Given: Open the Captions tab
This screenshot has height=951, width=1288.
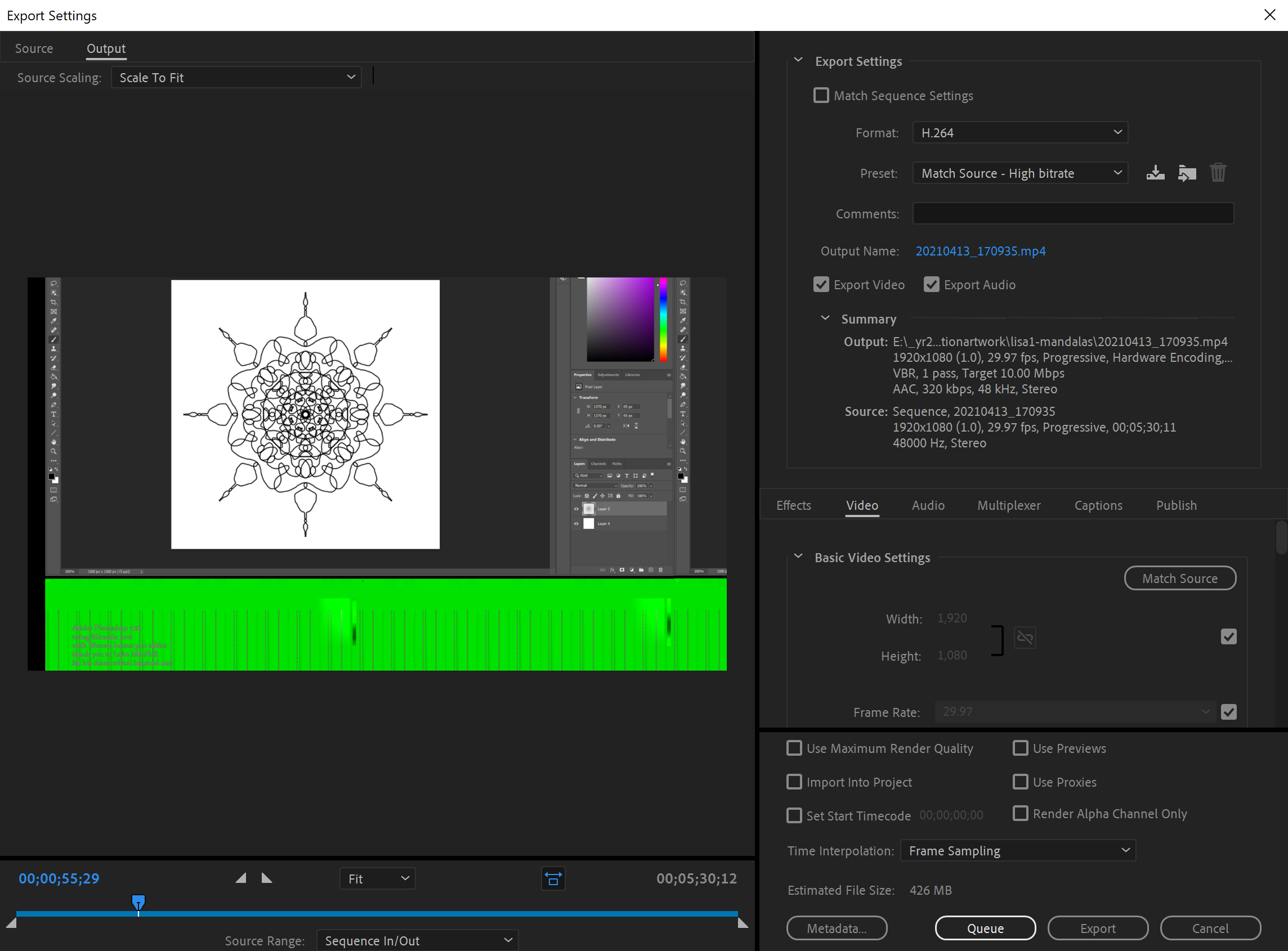Looking at the screenshot, I should [x=1098, y=505].
